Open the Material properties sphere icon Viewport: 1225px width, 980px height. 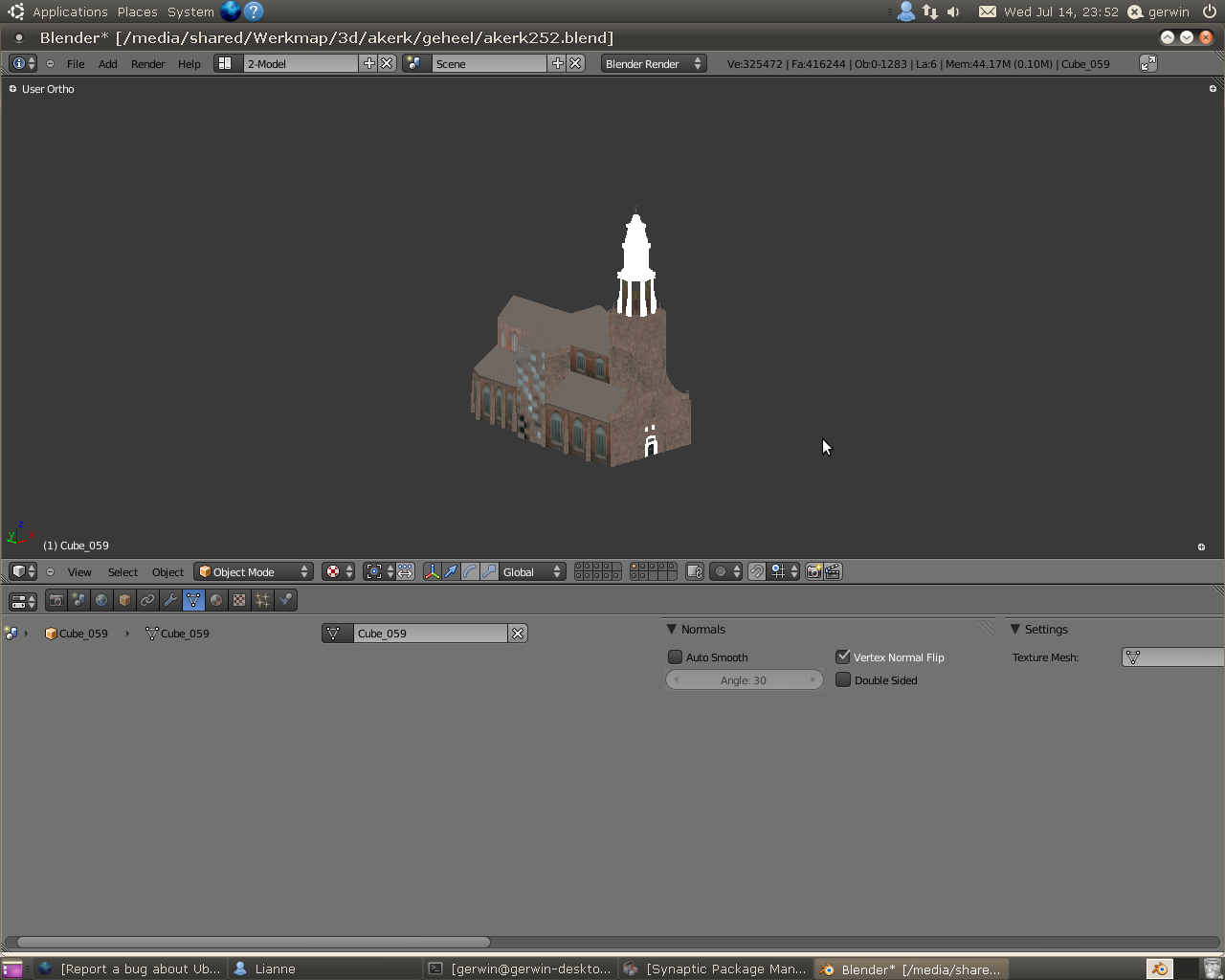[x=216, y=600]
